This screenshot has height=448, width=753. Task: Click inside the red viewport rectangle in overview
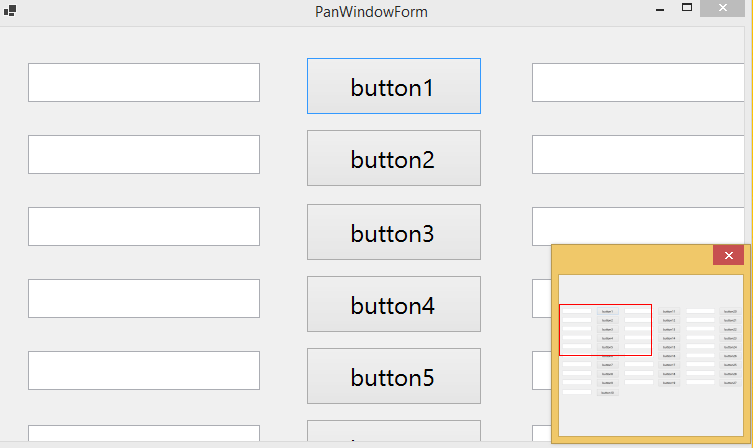[x=605, y=330]
